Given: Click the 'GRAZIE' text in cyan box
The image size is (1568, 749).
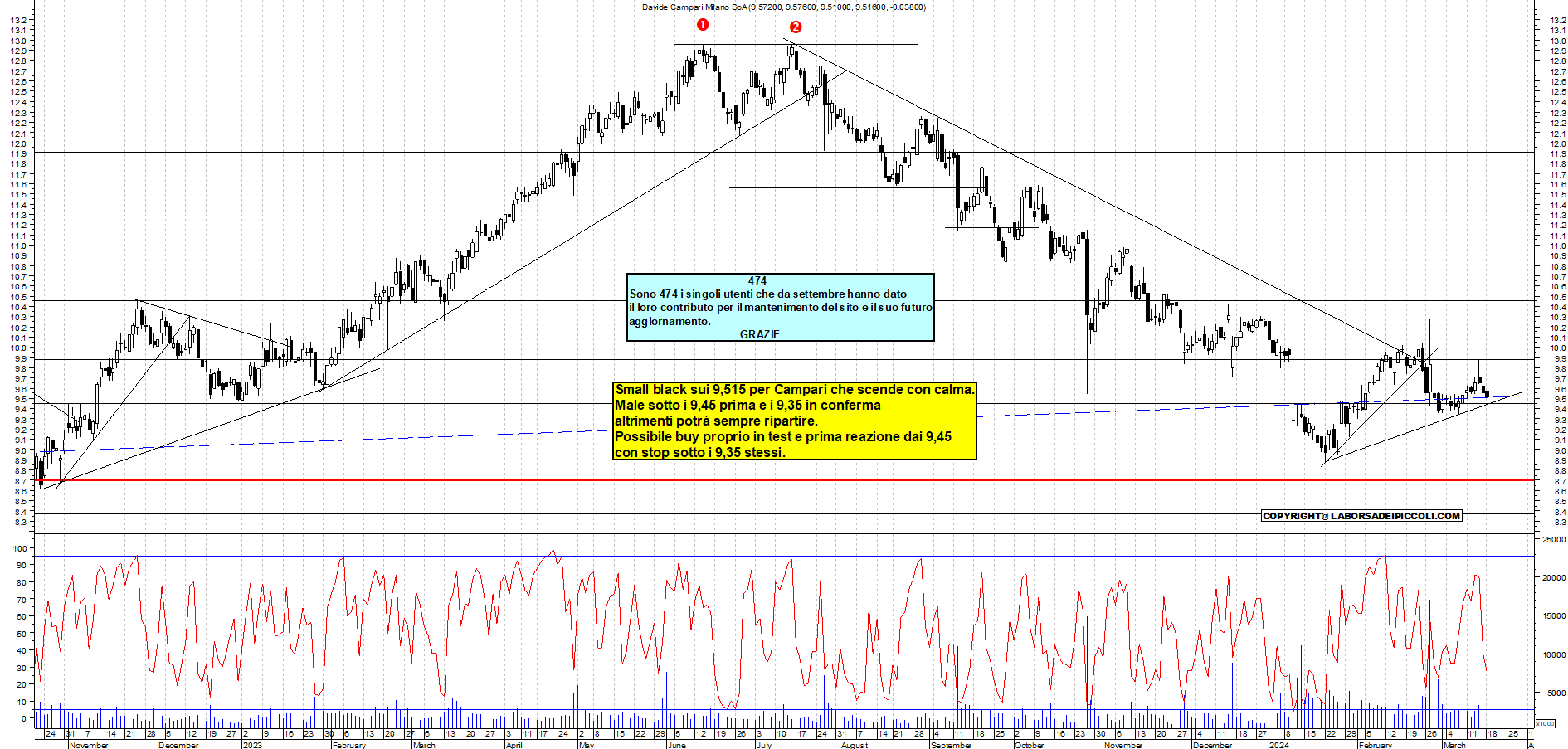Looking at the screenshot, I should click(x=760, y=334).
